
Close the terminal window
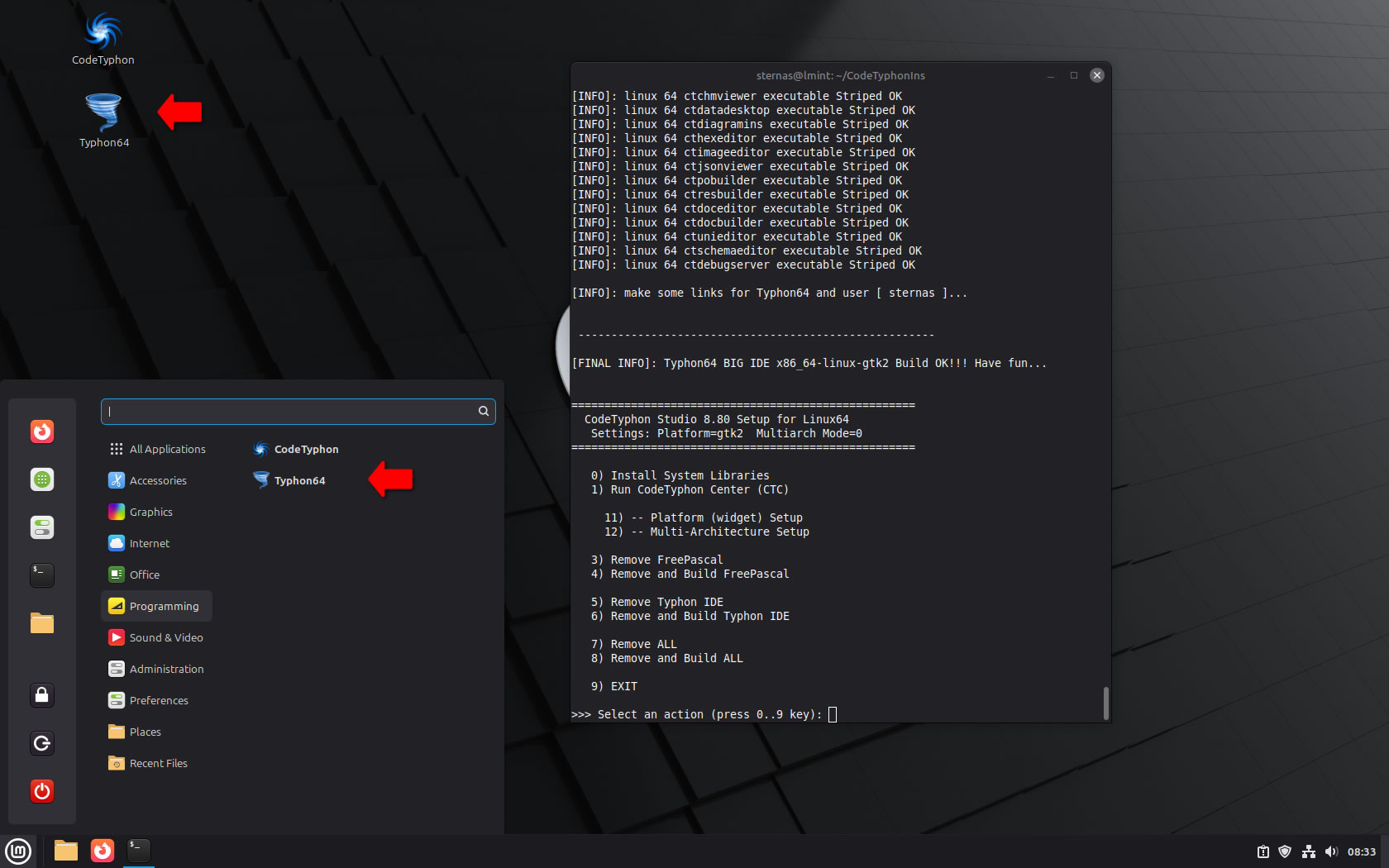coord(1097,75)
